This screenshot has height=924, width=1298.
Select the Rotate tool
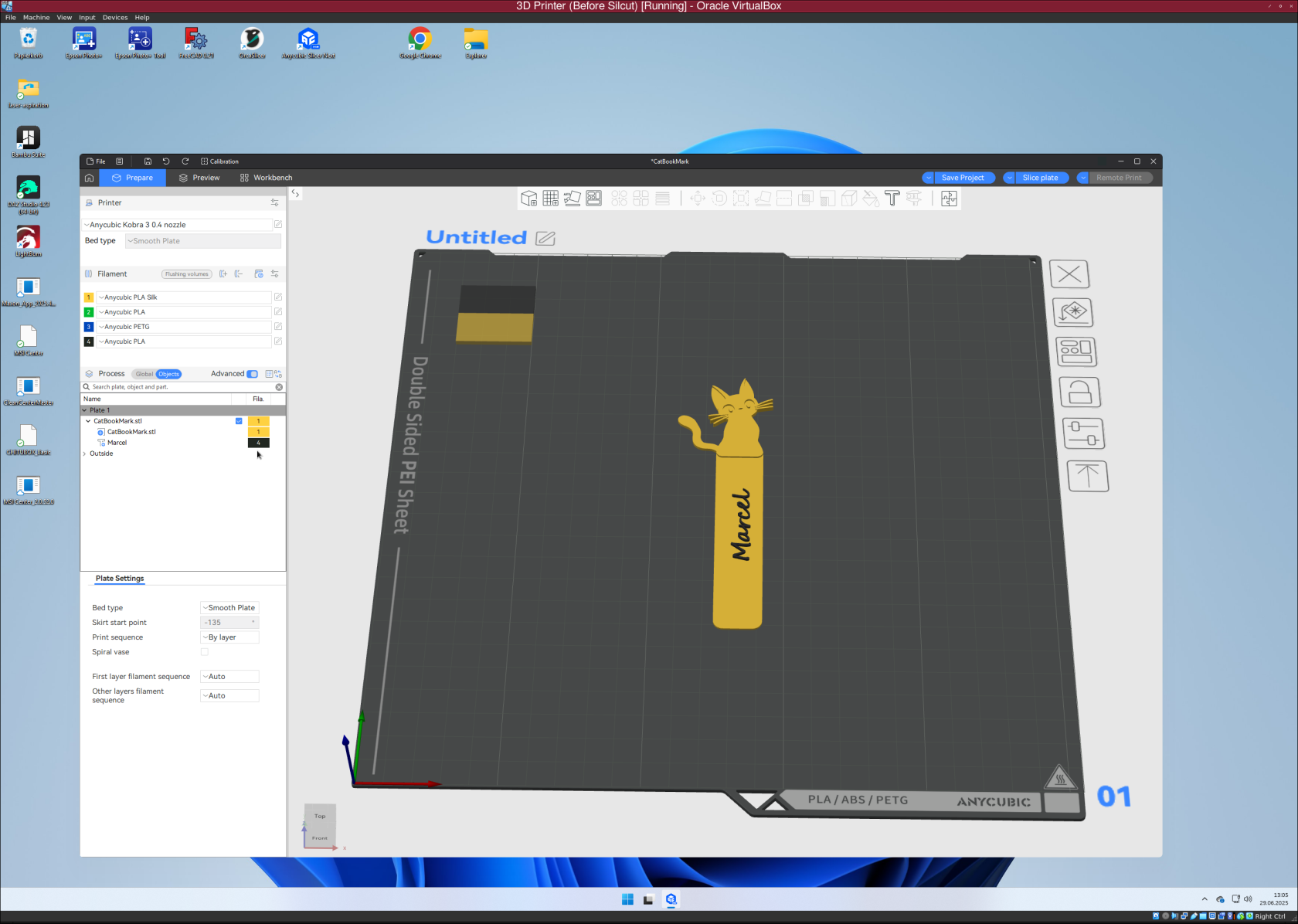tap(719, 199)
